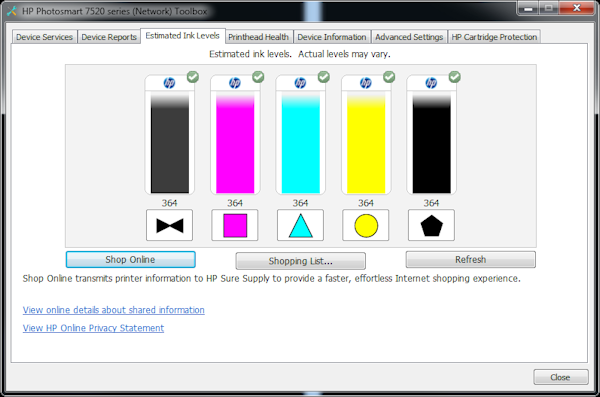The image size is (600, 397).
Task: View HP Online Privacy Statement link
Action: pyautogui.click(x=93, y=328)
